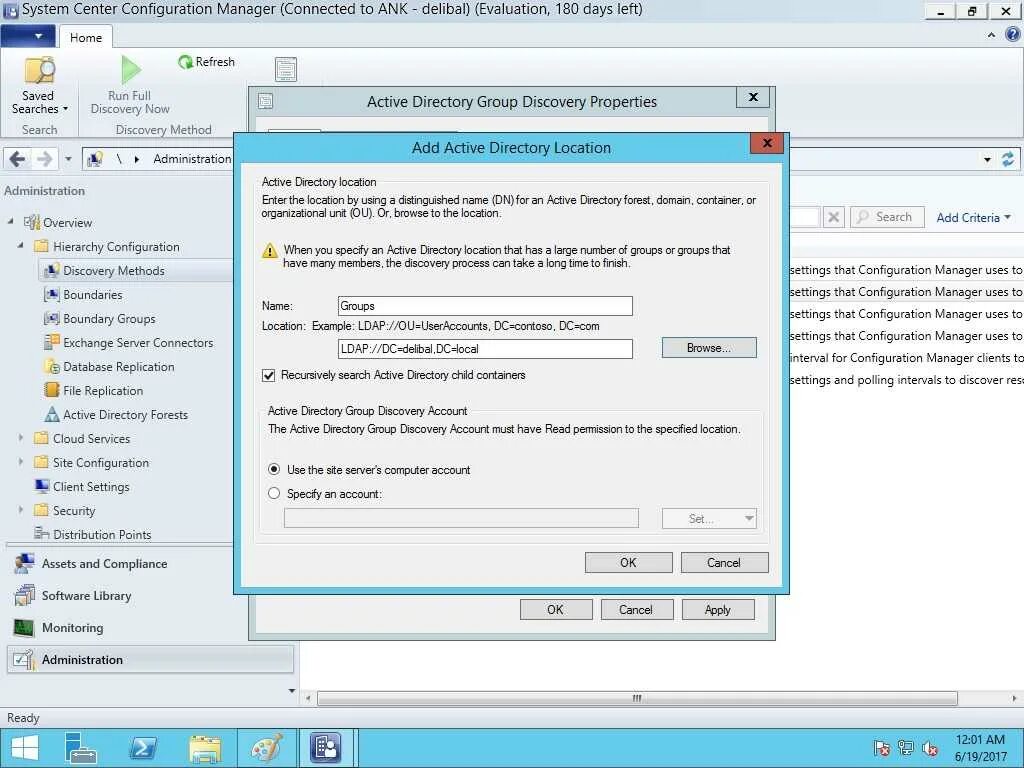The width and height of the screenshot is (1024, 768).
Task: Open Windows Start button
Action: (x=25, y=748)
